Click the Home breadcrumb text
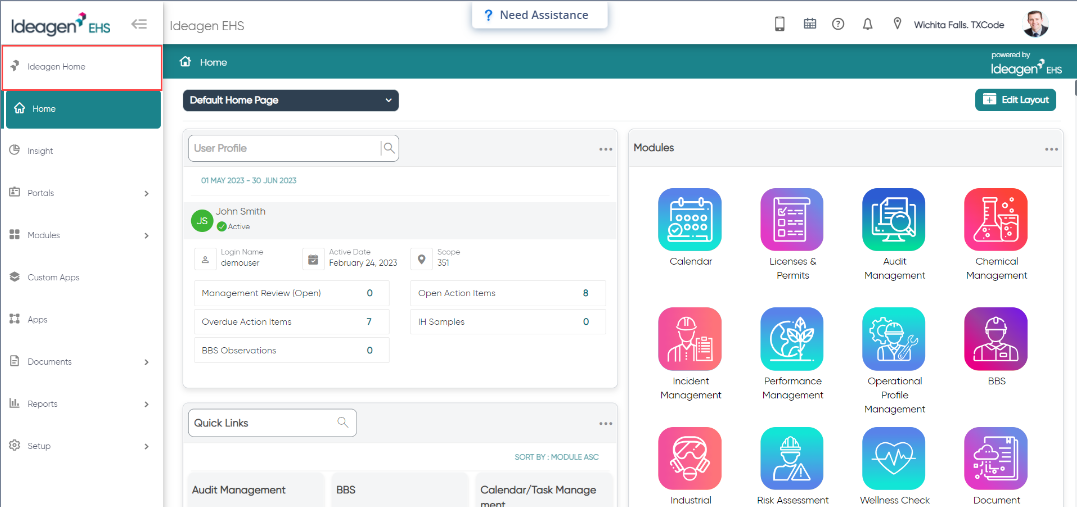The width and height of the screenshot is (1077, 507). click(214, 63)
